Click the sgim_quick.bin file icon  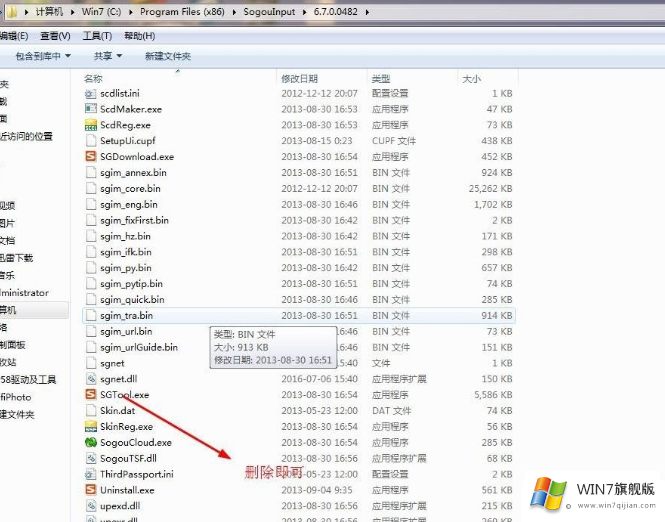[x=90, y=299]
